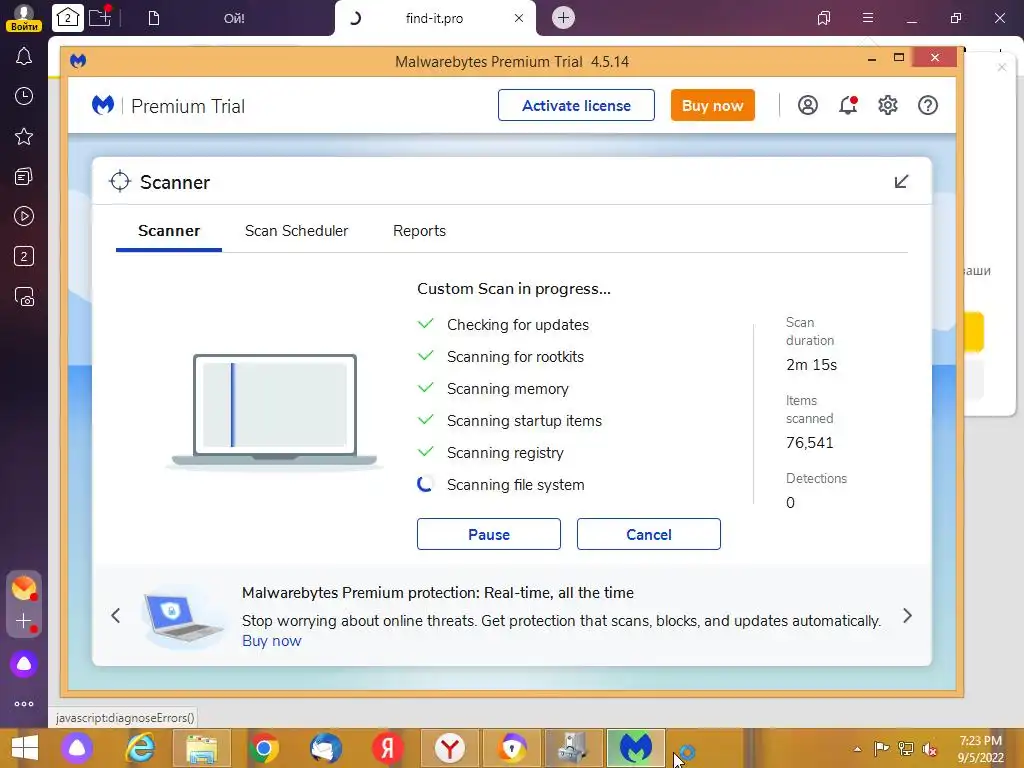The width and height of the screenshot is (1024, 768).
Task: Open the browser hamburger menu
Action: 868,18
